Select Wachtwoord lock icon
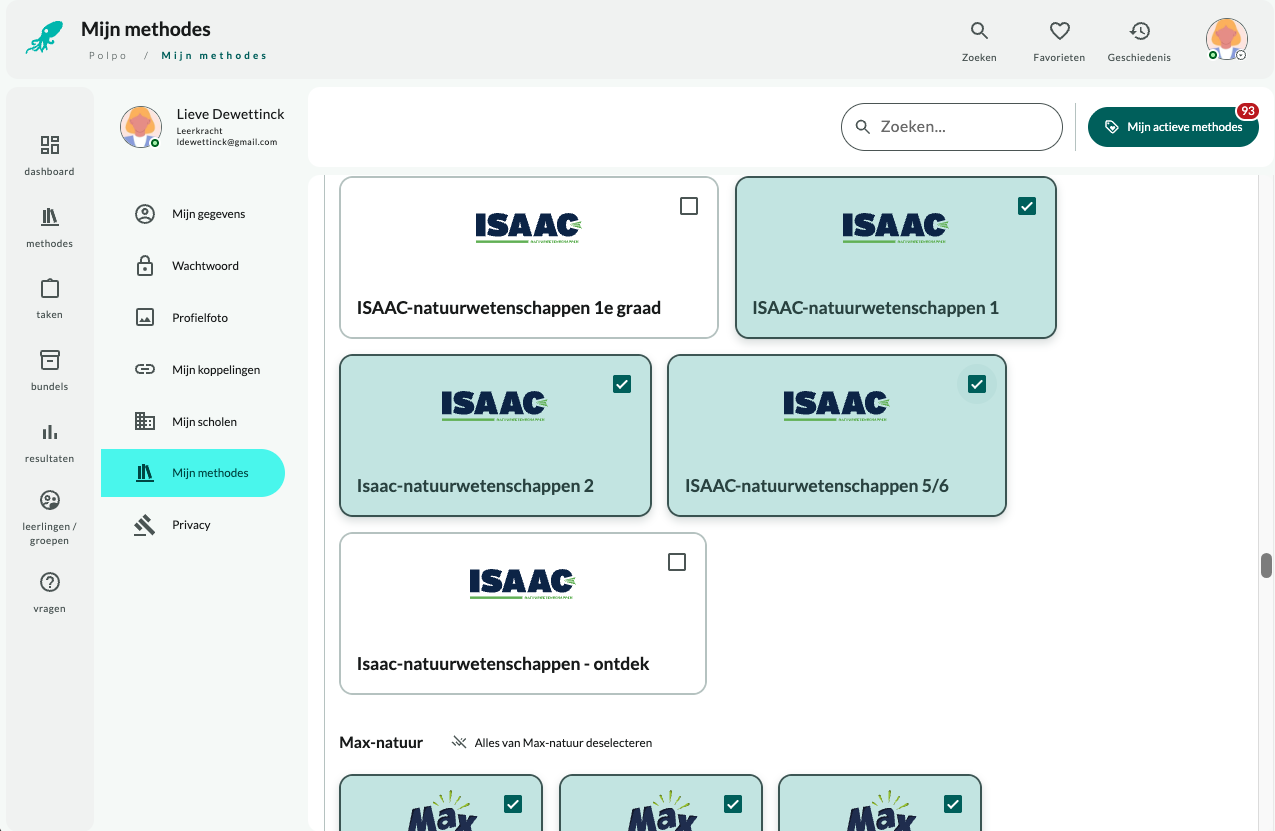This screenshot has width=1275, height=831. [145, 266]
